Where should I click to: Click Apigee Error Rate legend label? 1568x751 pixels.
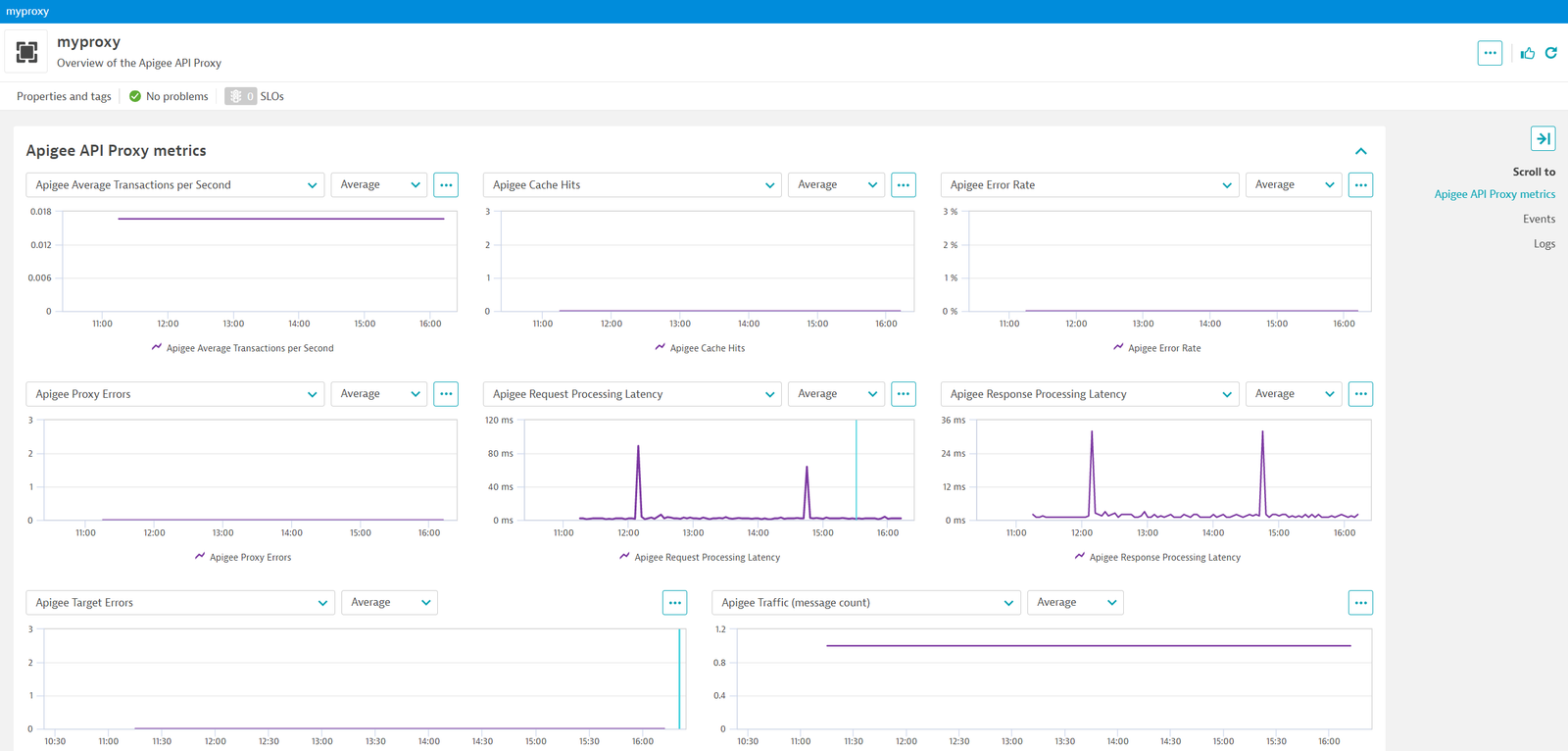click(1164, 348)
